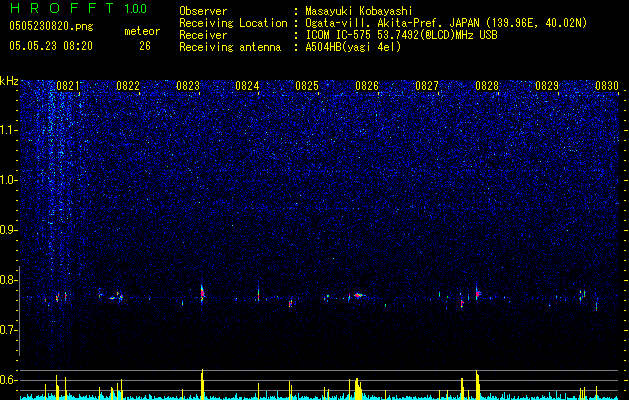
Task: Click the 0824 time marker
Action: click(x=247, y=86)
